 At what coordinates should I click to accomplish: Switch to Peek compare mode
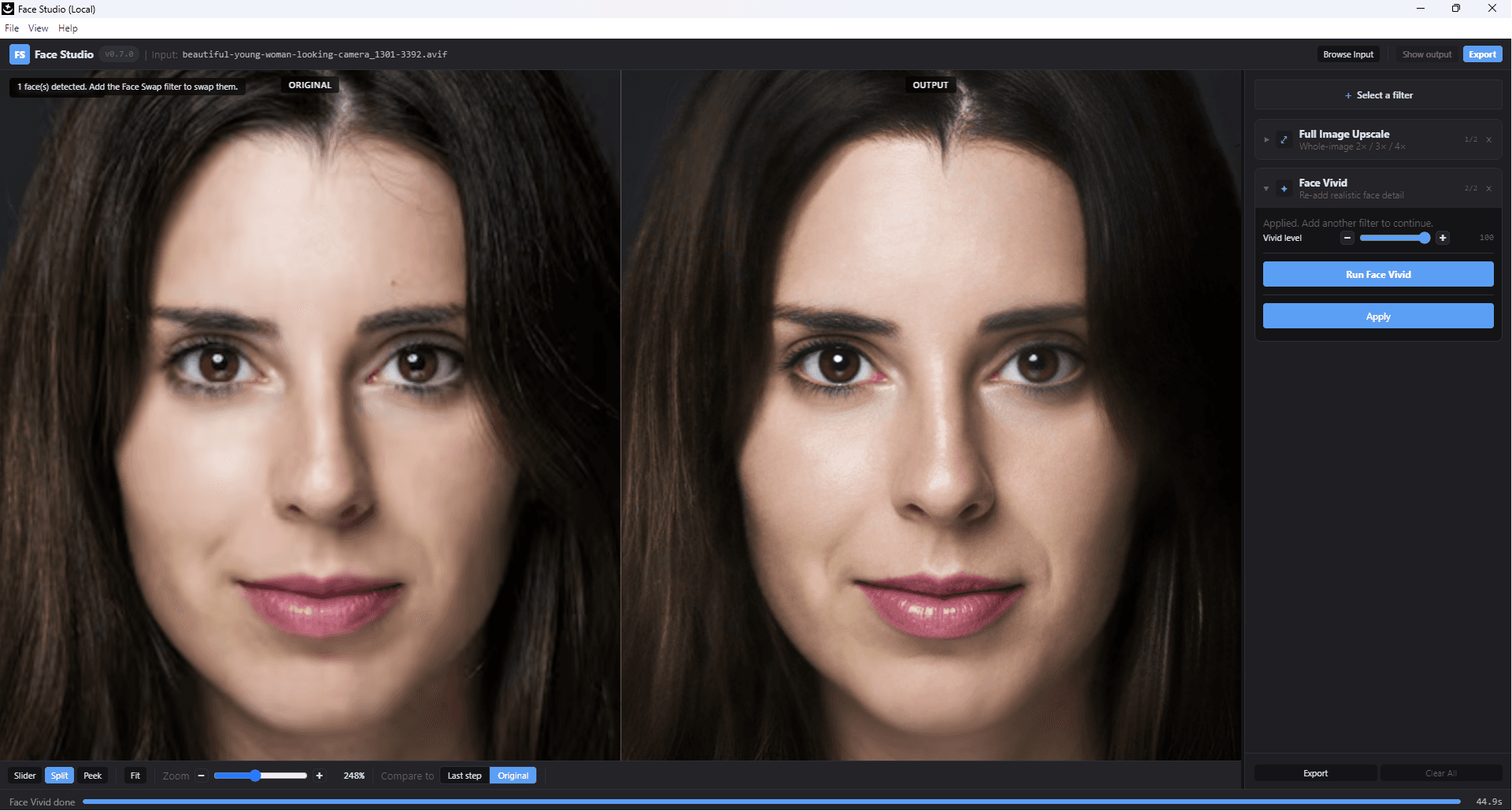pyautogui.click(x=92, y=776)
